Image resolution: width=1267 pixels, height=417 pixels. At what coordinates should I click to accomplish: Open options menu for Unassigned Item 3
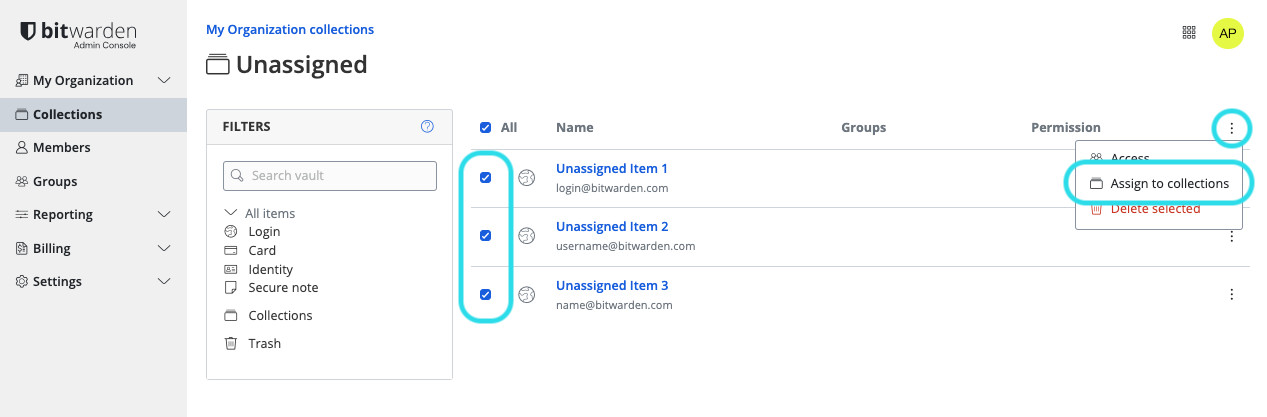click(1231, 294)
